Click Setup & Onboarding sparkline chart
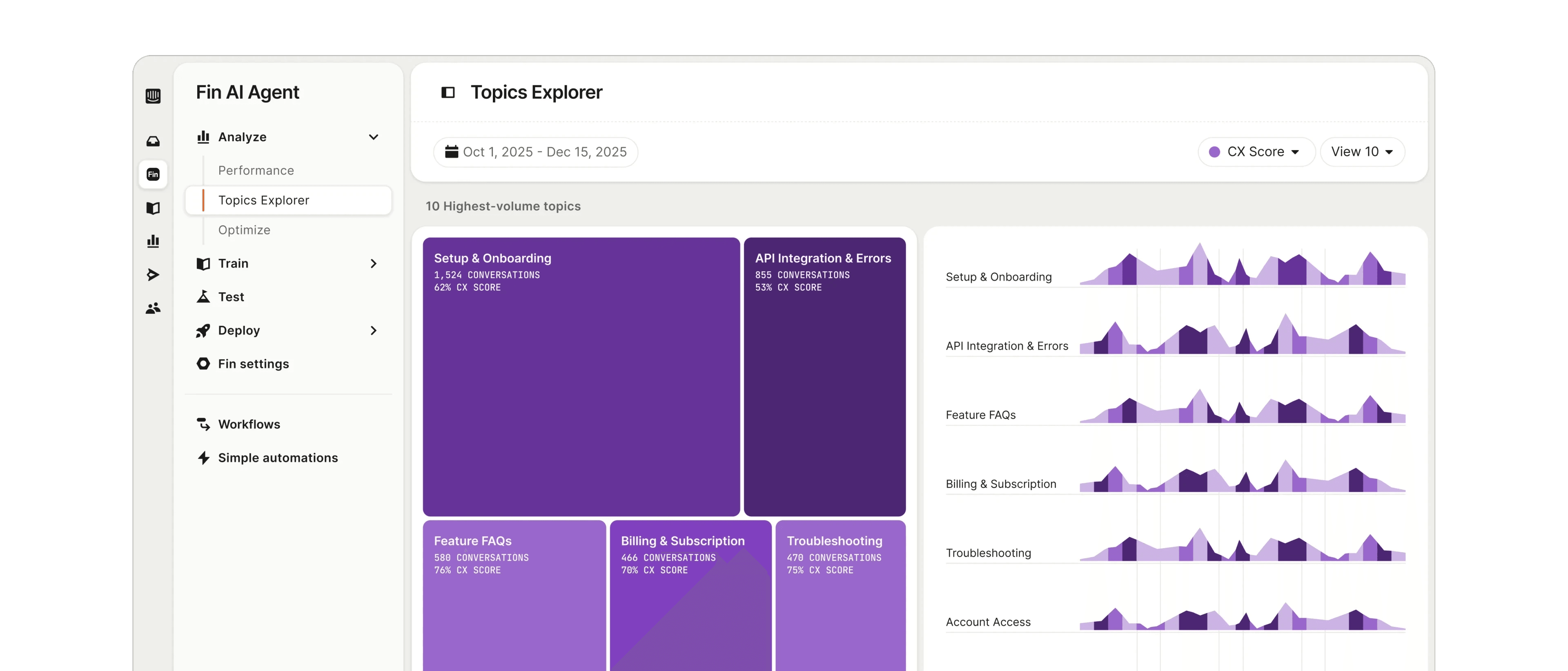This screenshot has width=1568, height=671. coord(1242,264)
